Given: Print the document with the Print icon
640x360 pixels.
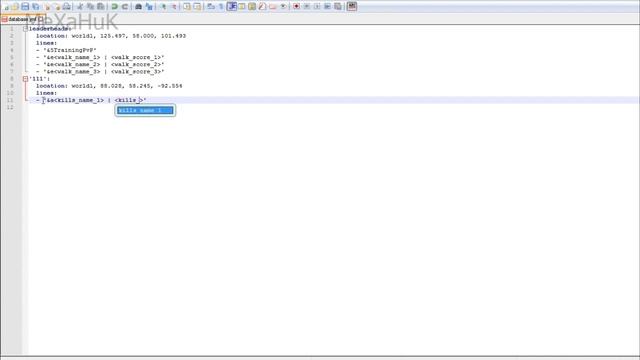Looking at the screenshot, I should (x=67, y=7).
